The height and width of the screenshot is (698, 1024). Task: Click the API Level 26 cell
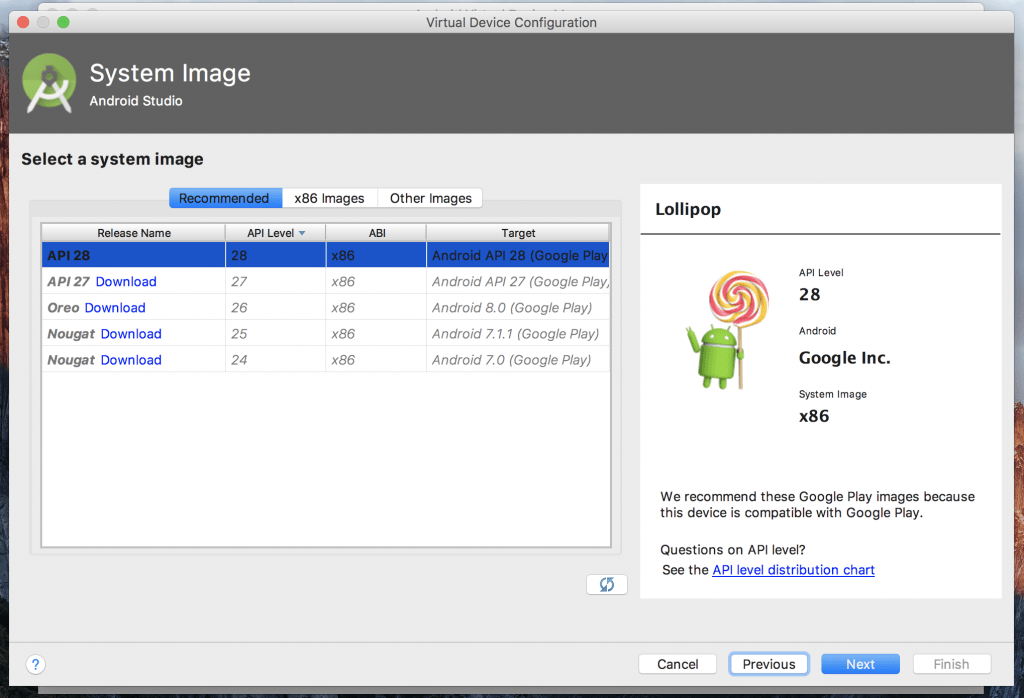[x=276, y=308]
